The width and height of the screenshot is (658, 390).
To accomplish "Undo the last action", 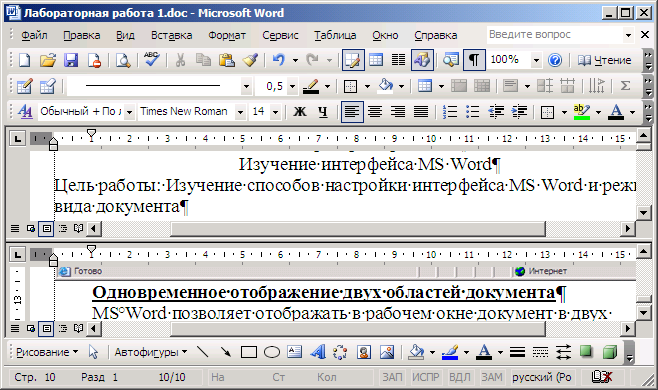I will (x=279, y=60).
